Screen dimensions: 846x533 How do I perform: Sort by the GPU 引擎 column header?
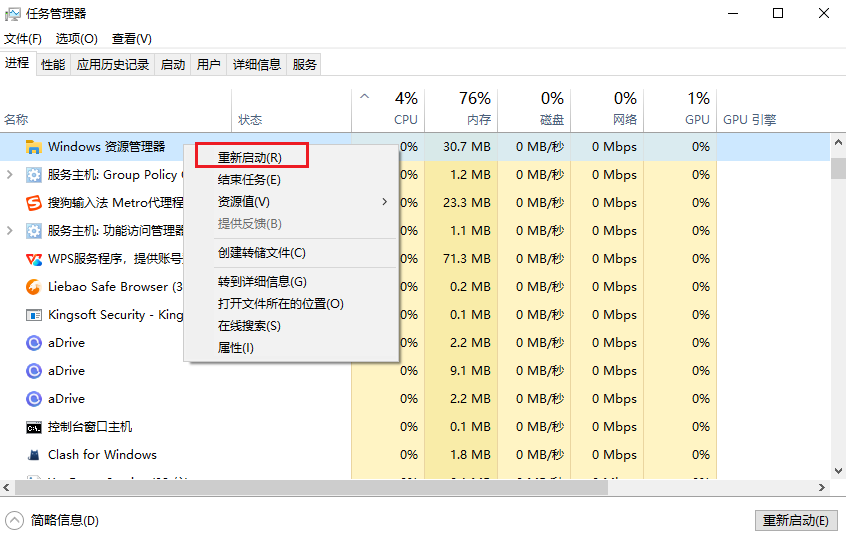tap(773, 110)
